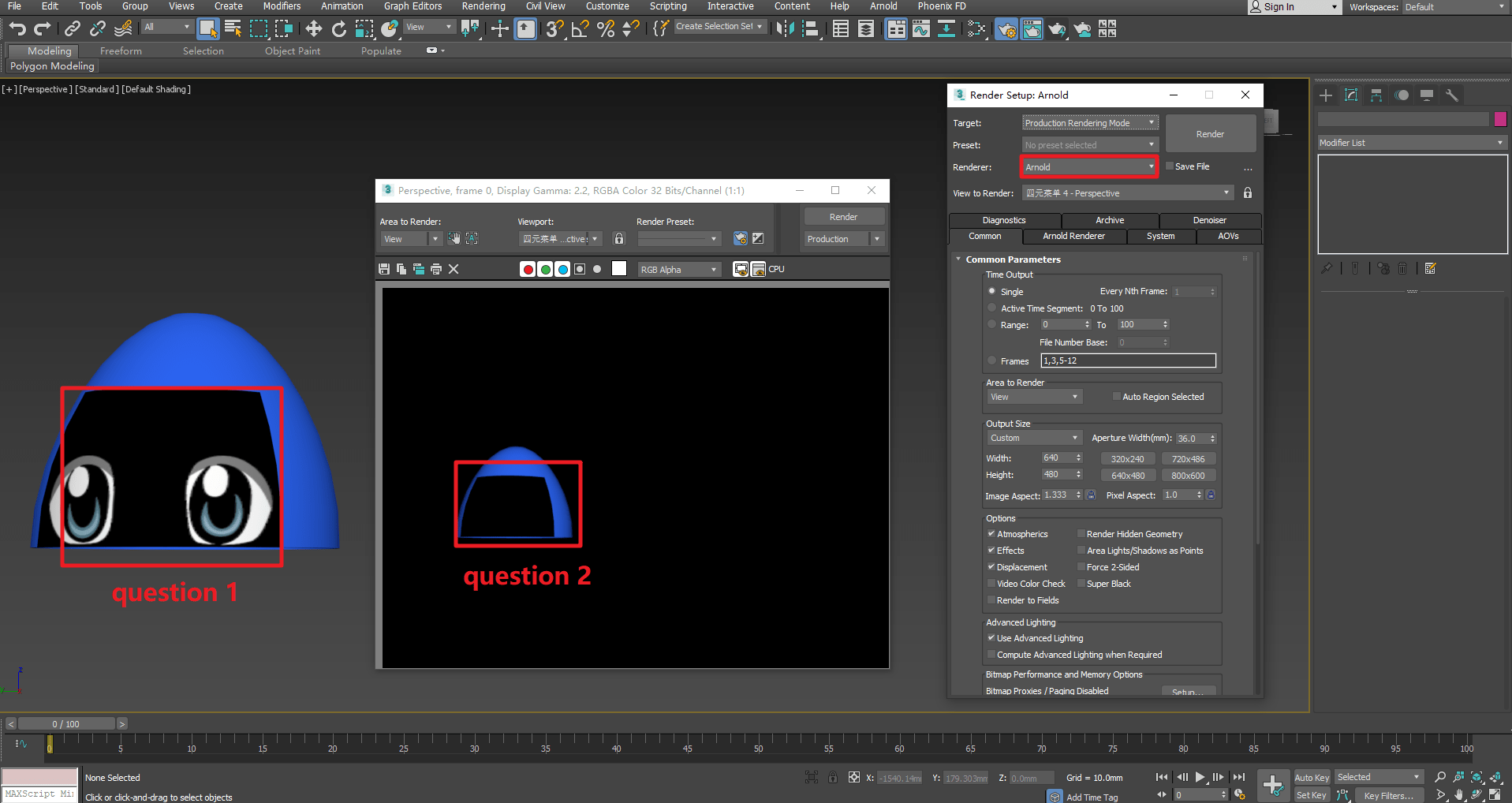Toggle the red channel display

coord(528,269)
